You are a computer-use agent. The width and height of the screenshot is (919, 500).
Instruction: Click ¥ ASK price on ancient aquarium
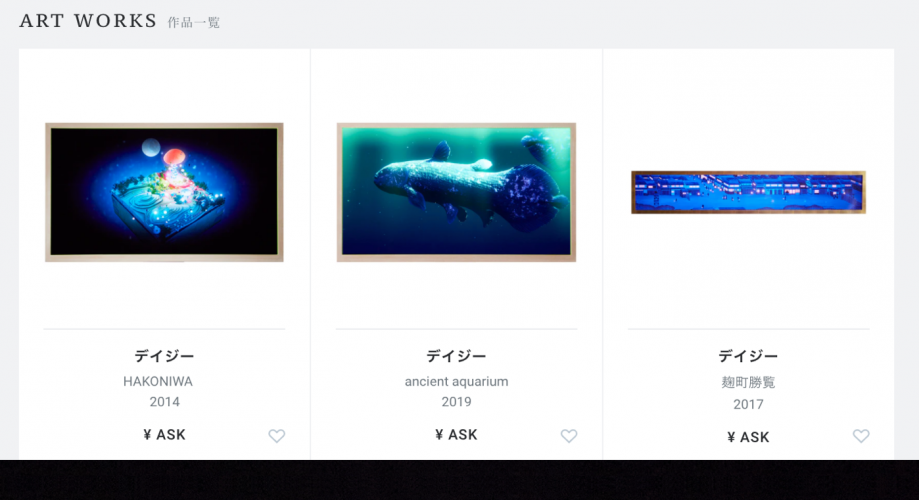point(456,435)
